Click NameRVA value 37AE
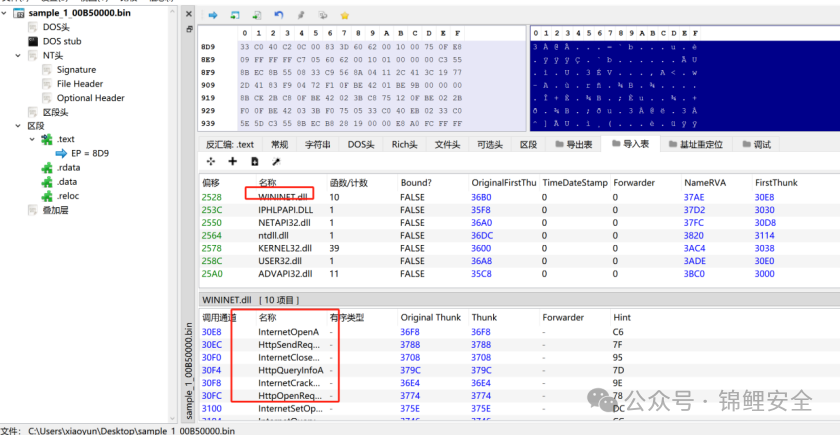 (694, 197)
